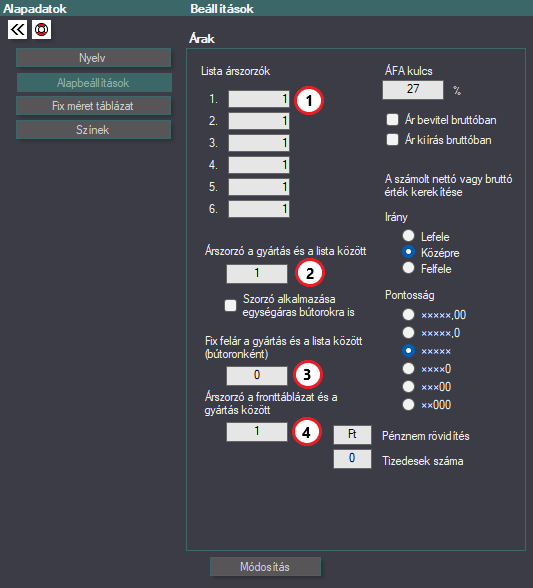This screenshot has width=533, height=588.
Task: Open Fix méret táblázat section
Action: click(93, 106)
